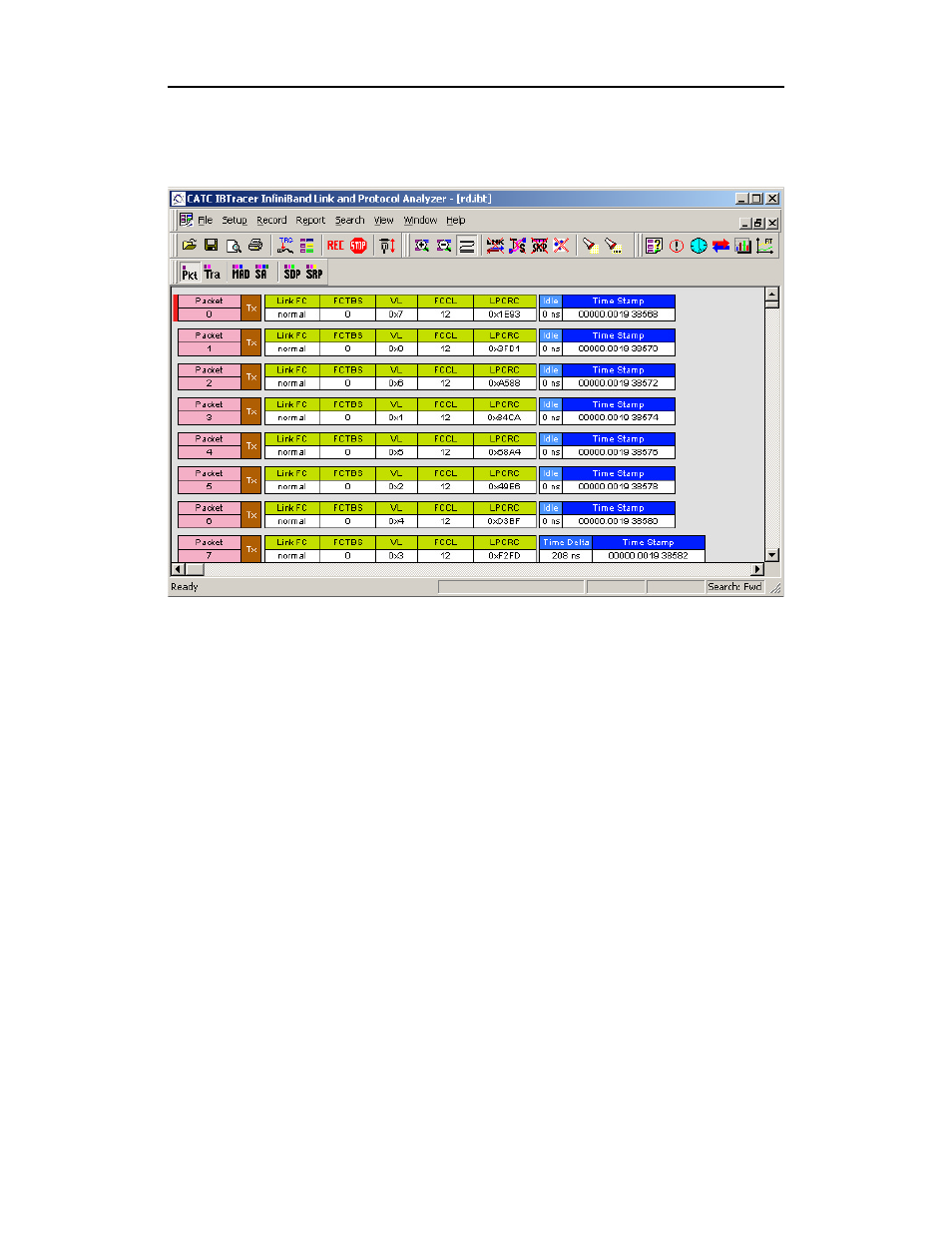Screen dimensions: 952x1233
Task: Click FCTBS header in Packet 3 row
Action: coord(347,404)
